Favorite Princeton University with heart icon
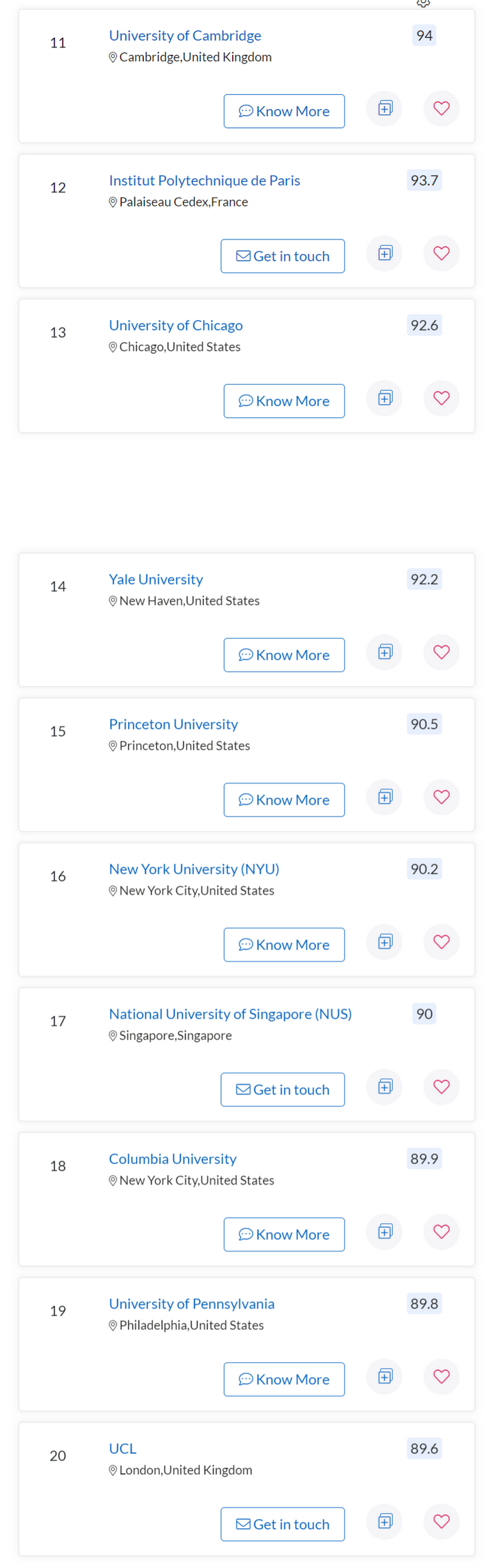Viewport: 496px width, 1568px height. click(442, 797)
